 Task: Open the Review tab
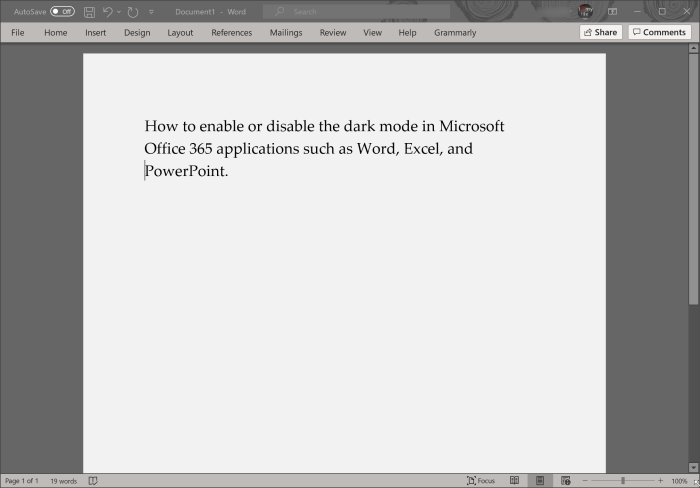click(333, 33)
